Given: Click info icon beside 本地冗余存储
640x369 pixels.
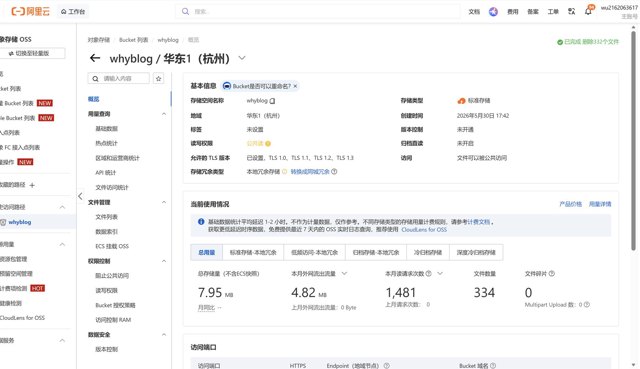Looking at the screenshot, I should pyautogui.click(x=284, y=172).
